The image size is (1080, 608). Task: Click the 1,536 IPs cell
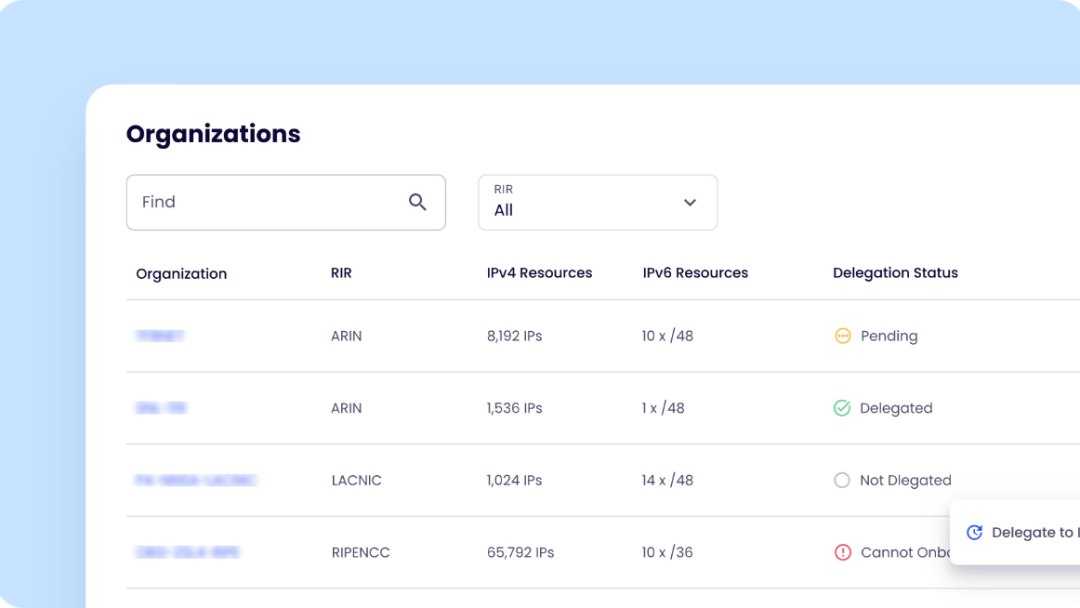(515, 408)
